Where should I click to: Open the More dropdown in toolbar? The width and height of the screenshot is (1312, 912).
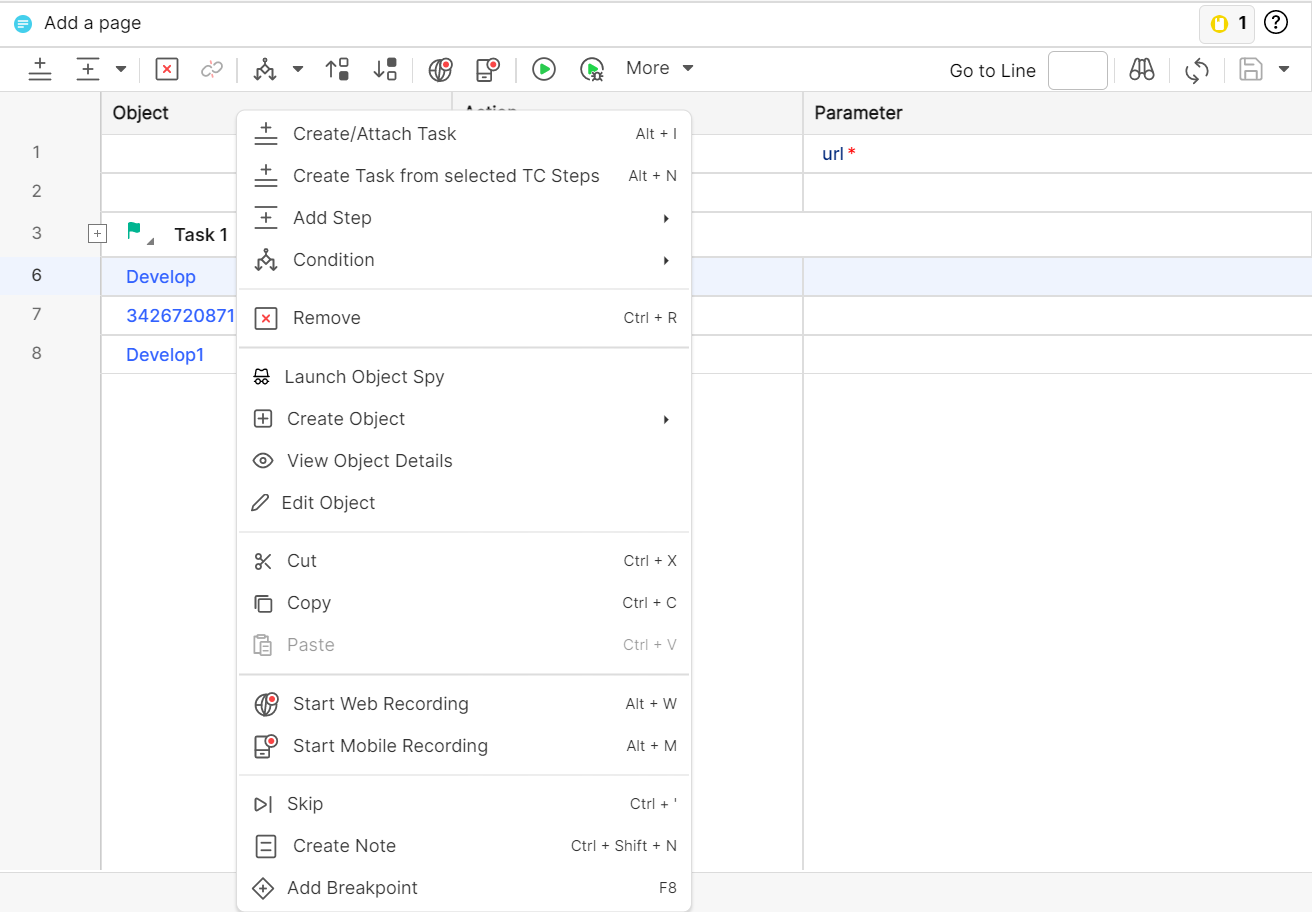[x=659, y=68]
